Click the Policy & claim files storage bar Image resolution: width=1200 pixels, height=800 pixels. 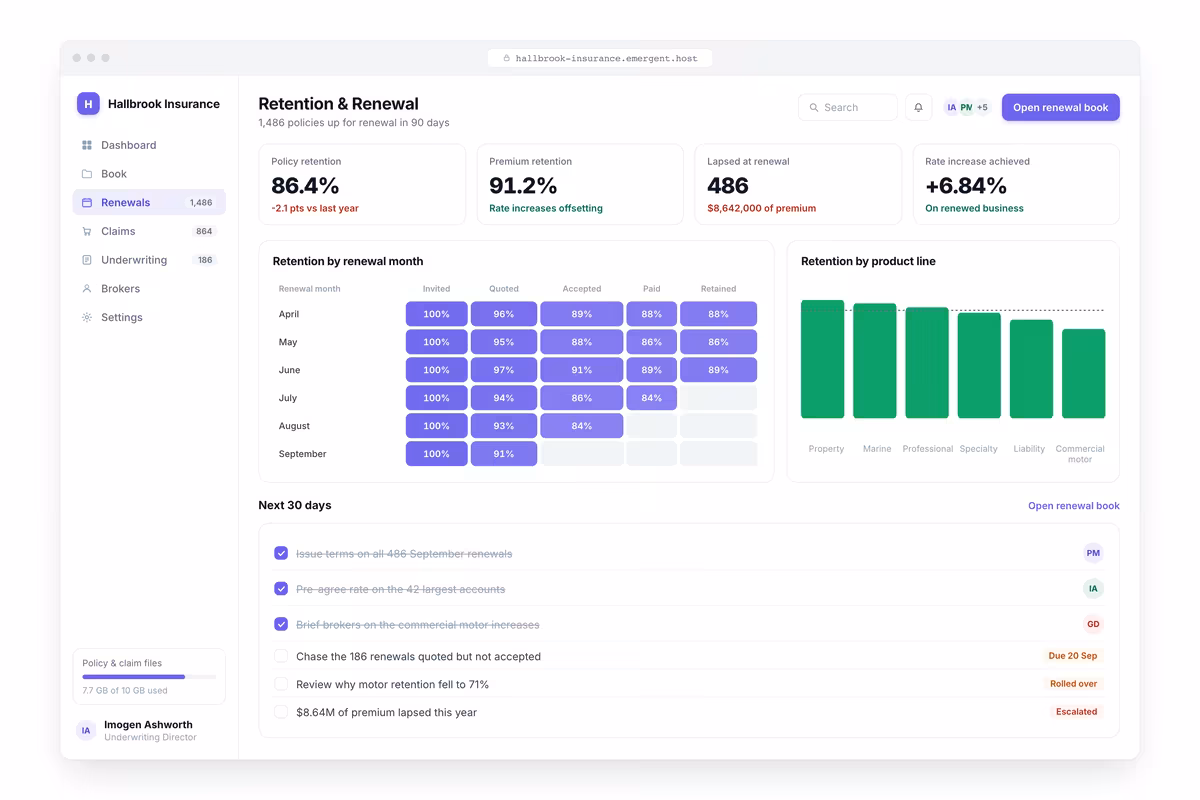click(x=149, y=677)
